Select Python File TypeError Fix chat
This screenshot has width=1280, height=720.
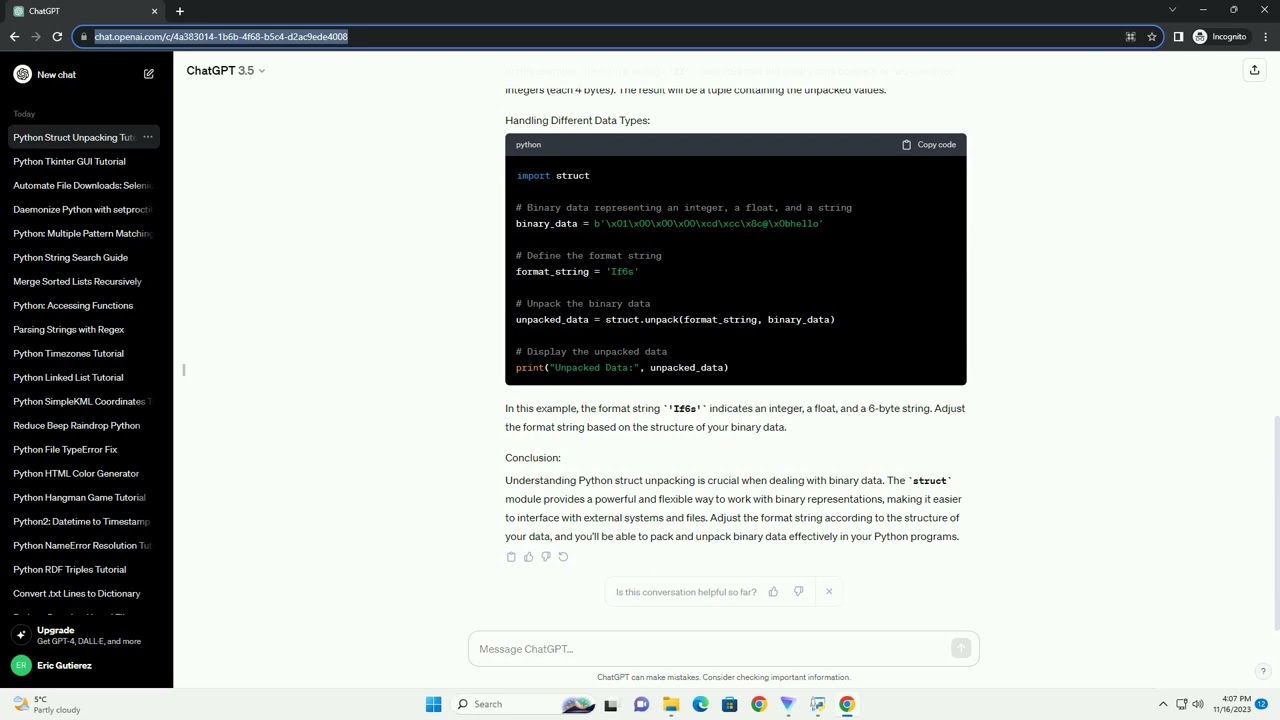tap(86, 449)
